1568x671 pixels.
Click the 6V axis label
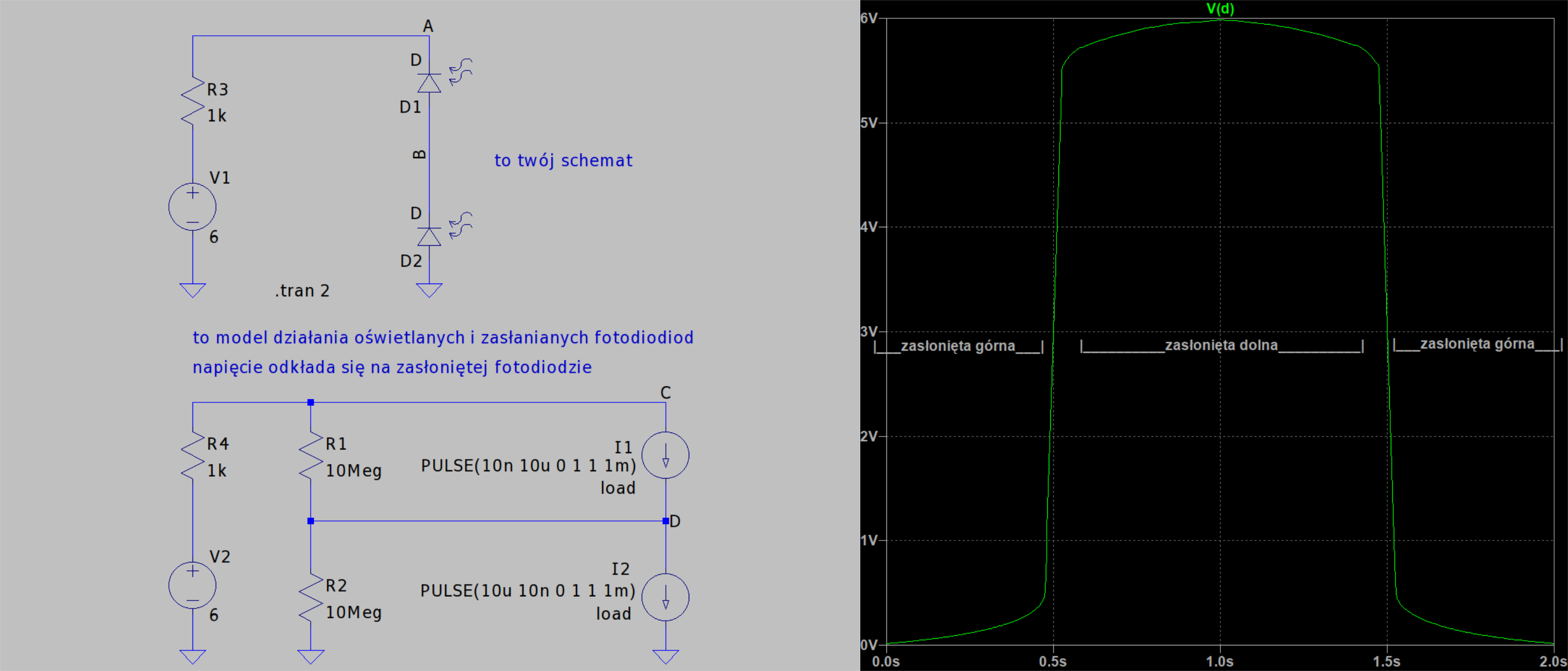point(869,18)
